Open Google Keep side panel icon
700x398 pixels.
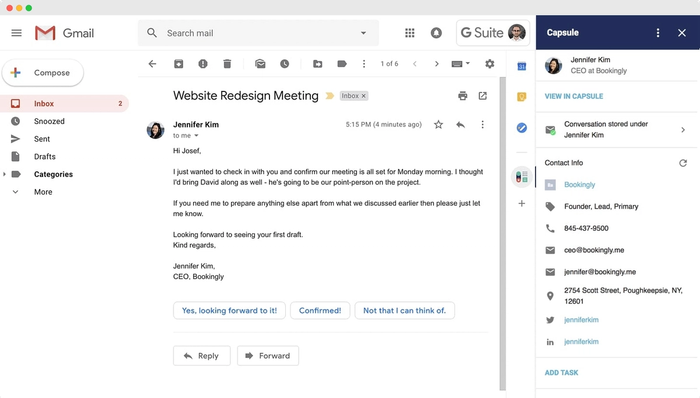click(521, 97)
